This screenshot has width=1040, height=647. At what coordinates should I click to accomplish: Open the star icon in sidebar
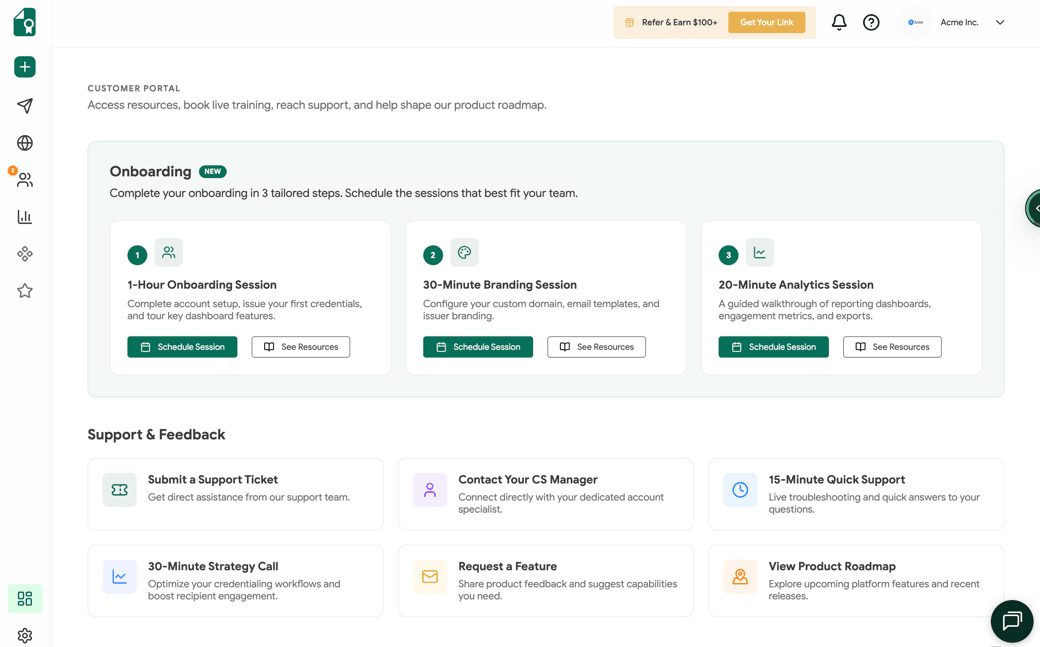pos(25,291)
